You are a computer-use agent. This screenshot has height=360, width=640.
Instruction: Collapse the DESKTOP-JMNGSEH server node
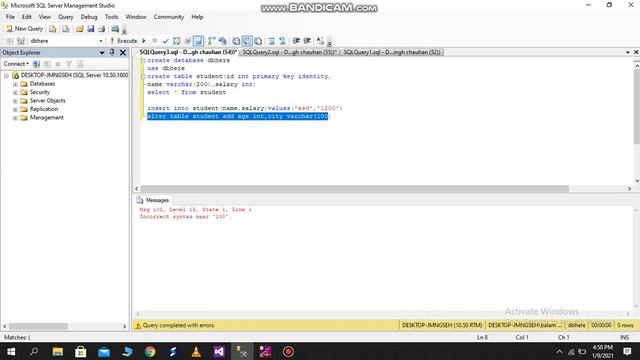point(6,76)
